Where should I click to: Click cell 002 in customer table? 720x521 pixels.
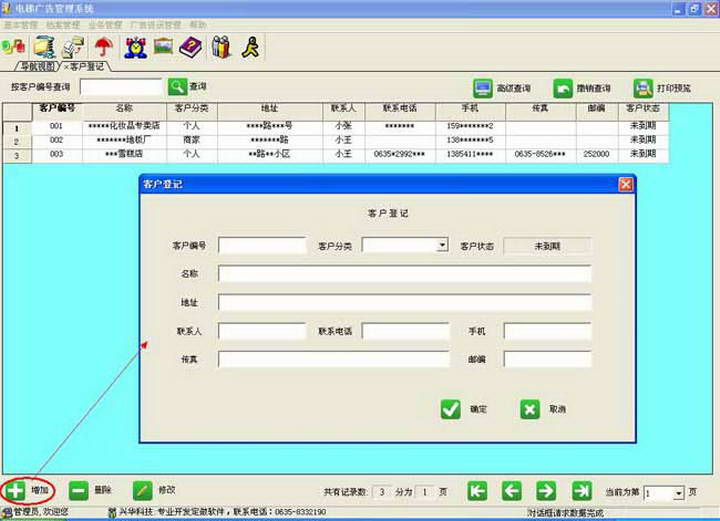[57, 140]
